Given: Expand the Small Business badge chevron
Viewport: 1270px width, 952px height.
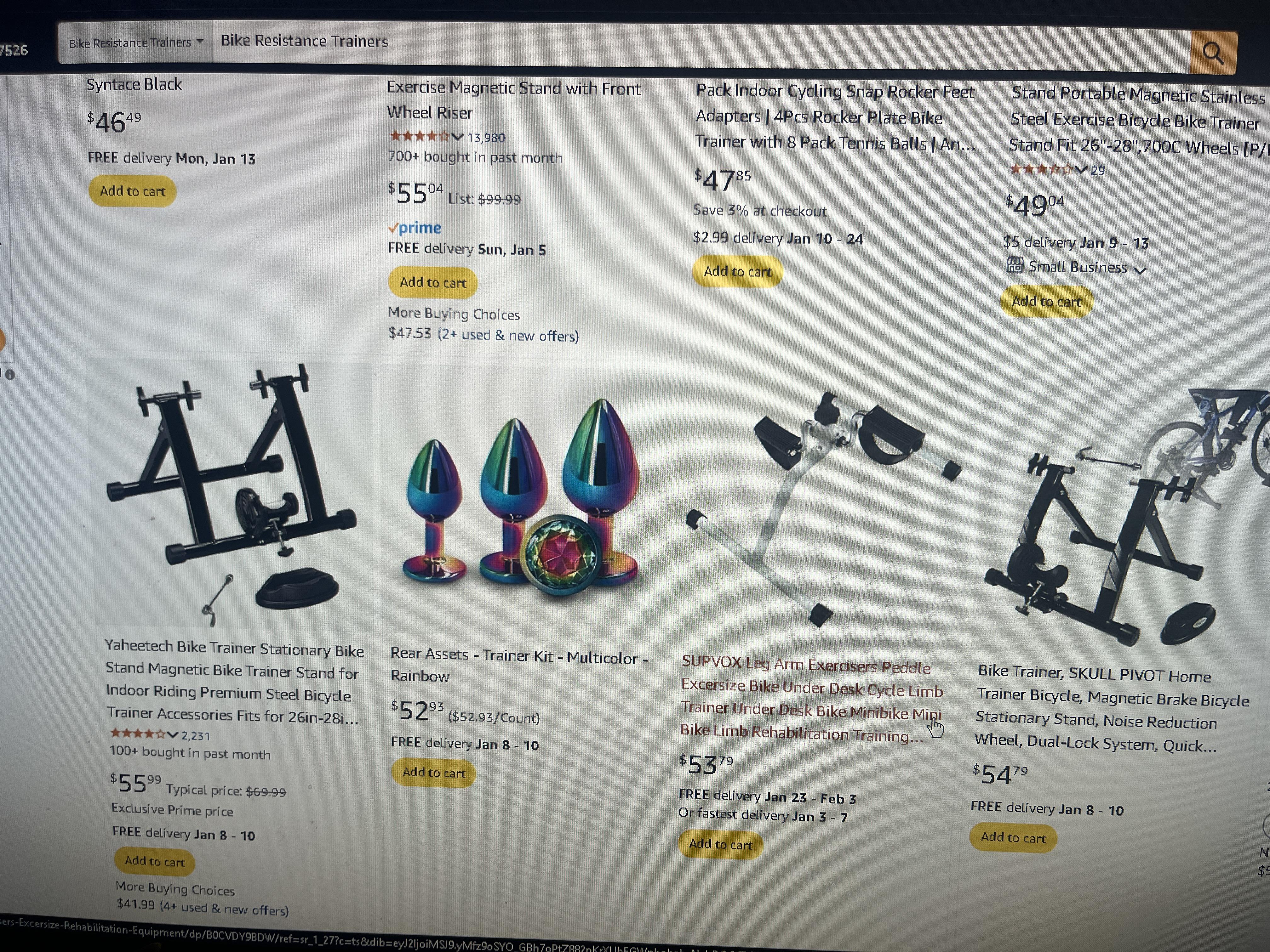Looking at the screenshot, I should 1140,270.
